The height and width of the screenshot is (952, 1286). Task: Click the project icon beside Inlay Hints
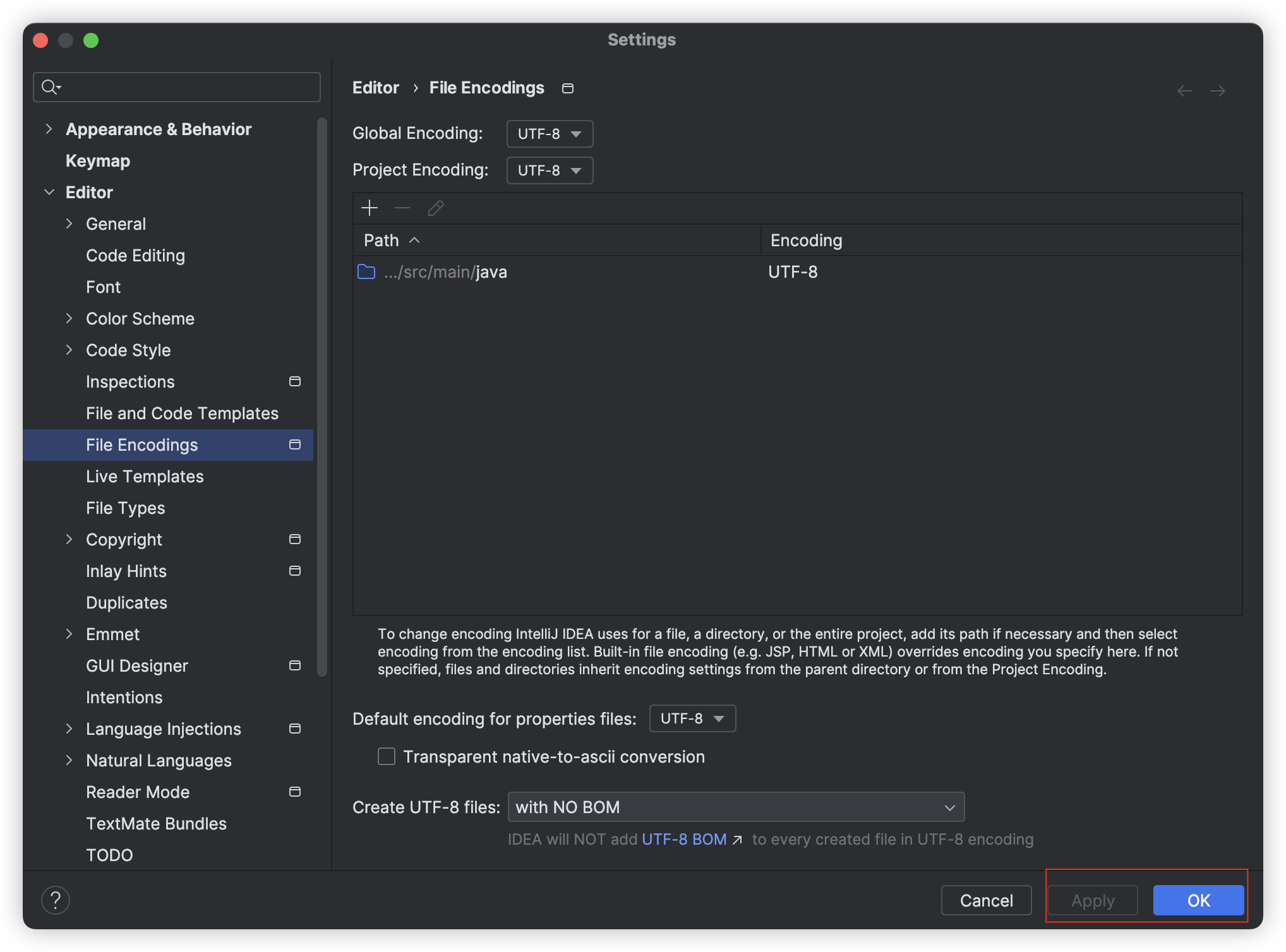[x=295, y=571]
